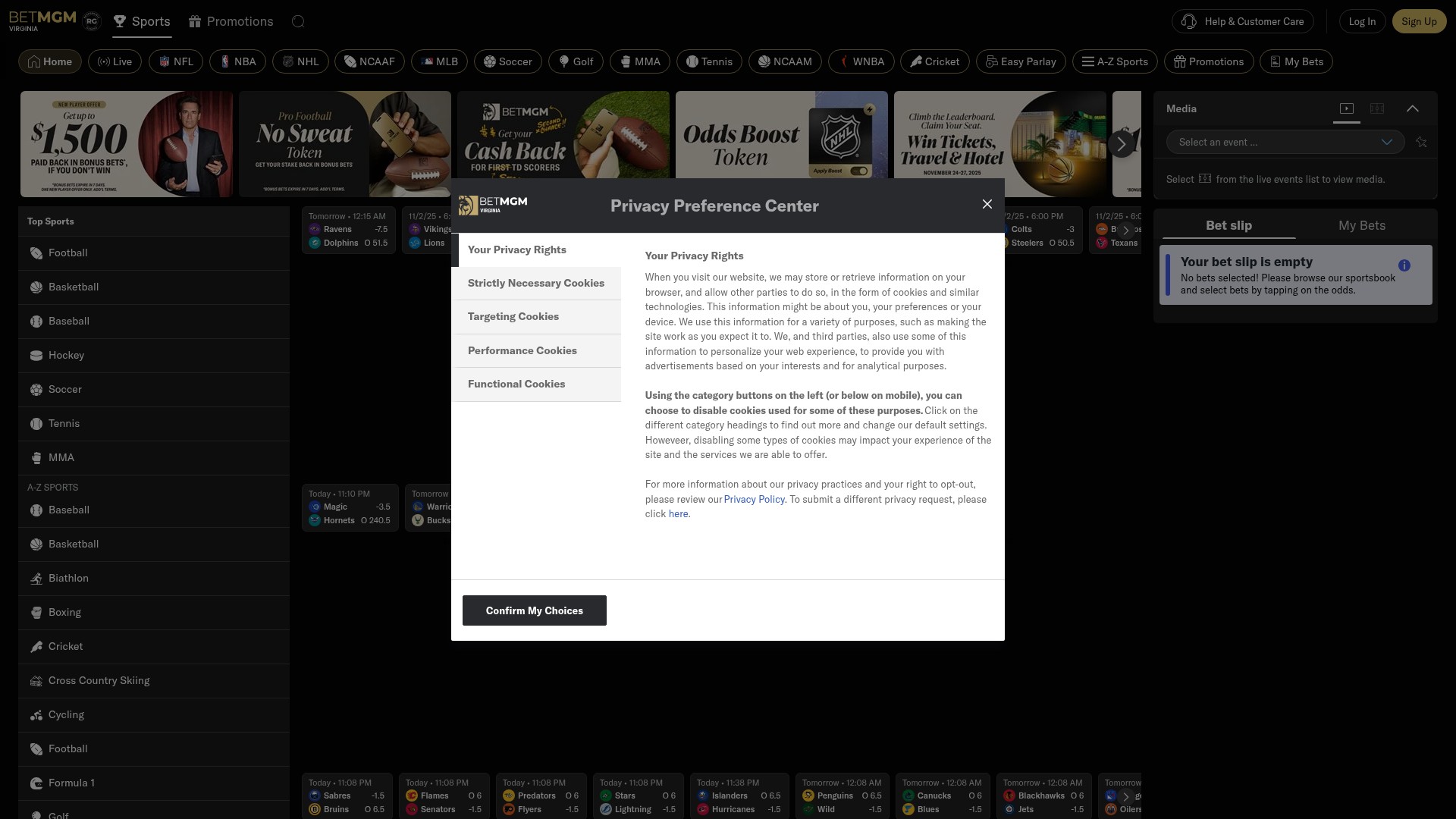Open the Privacy Policy link

coord(754,499)
